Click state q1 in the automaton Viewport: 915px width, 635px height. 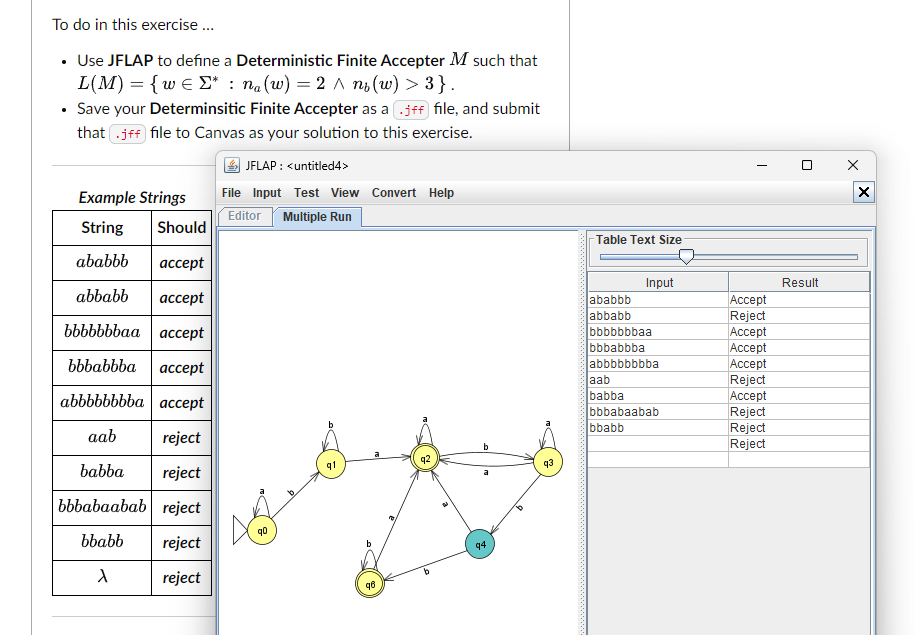(331, 465)
